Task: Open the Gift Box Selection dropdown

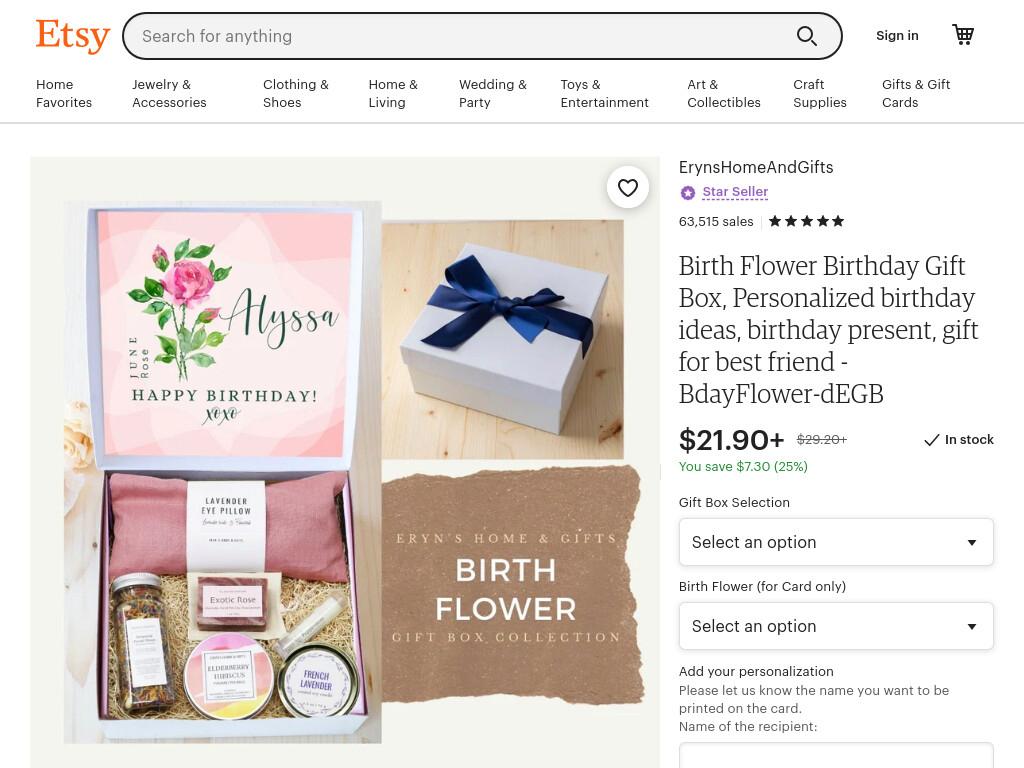Action: tap(836, 542)
